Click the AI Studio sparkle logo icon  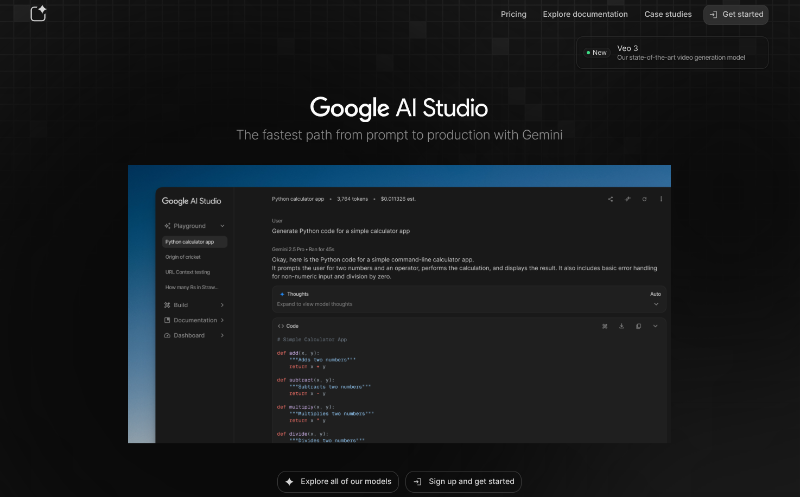(x=38, y=13)
